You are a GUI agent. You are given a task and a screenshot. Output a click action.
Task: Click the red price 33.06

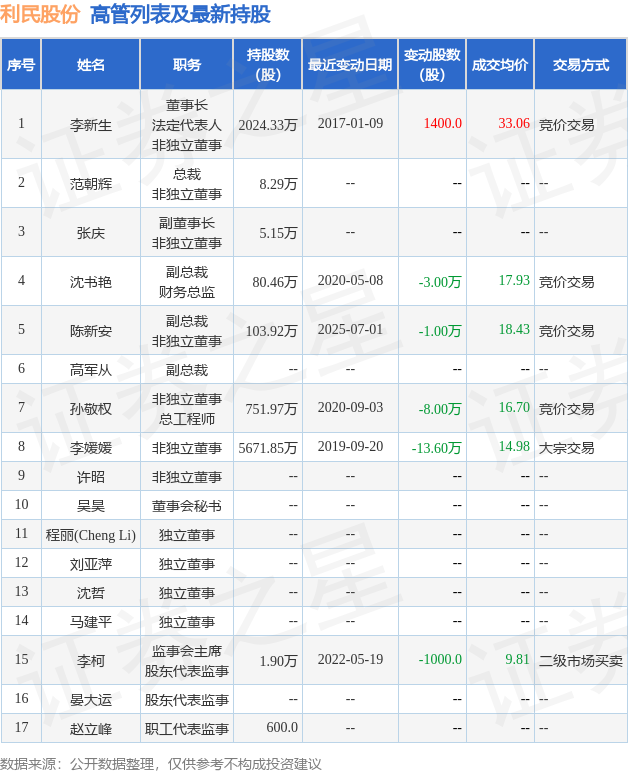point(514,123)
